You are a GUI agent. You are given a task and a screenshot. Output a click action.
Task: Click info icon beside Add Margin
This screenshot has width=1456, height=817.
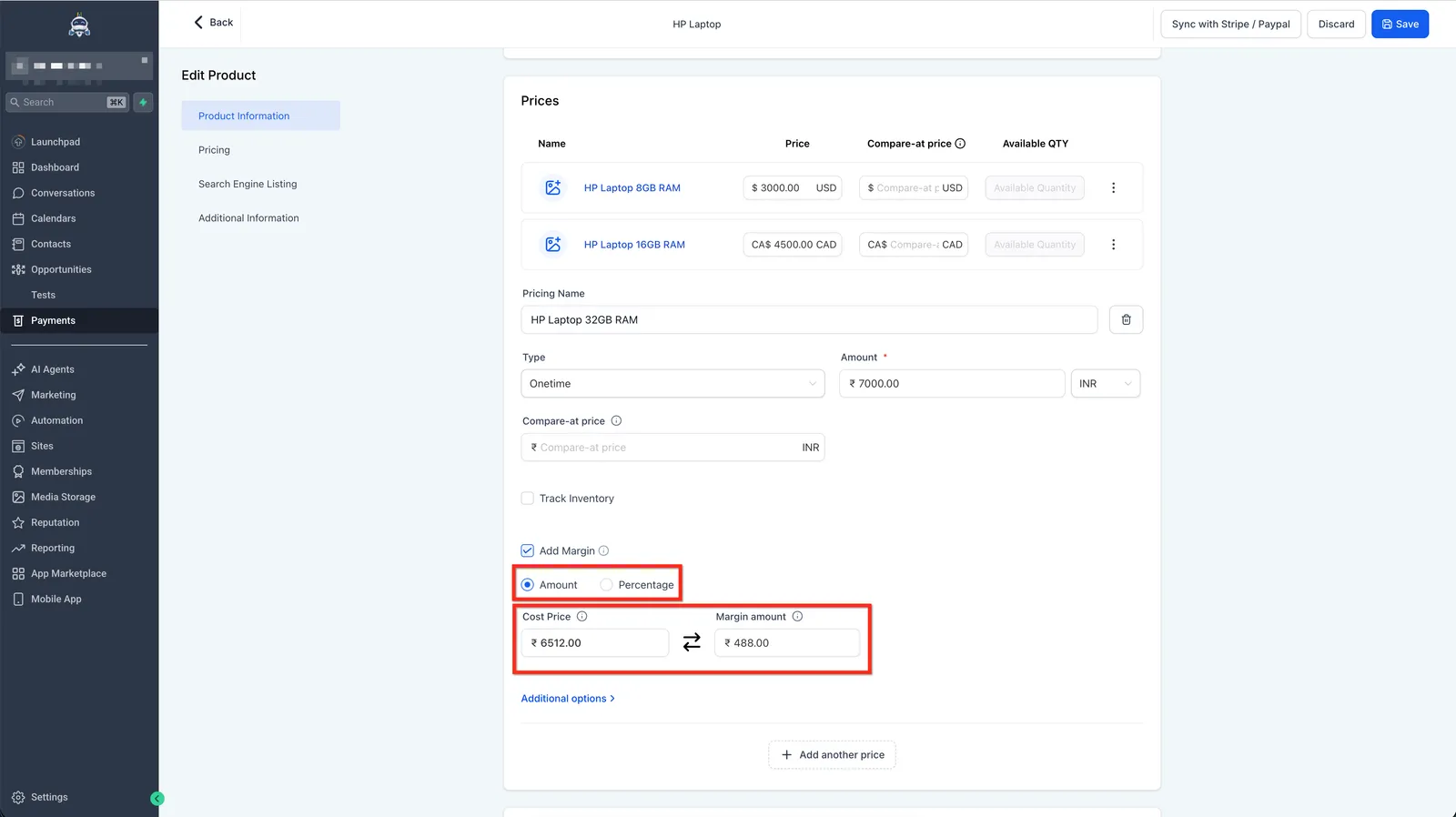tap(603, 550)
